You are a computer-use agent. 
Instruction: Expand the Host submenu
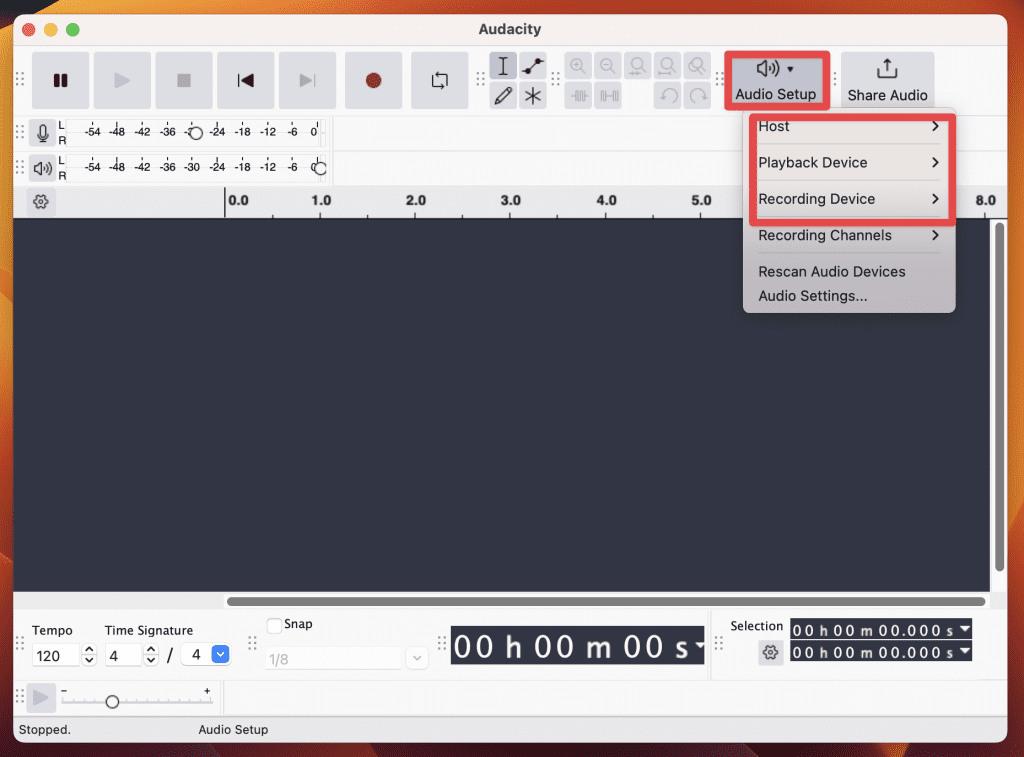tap(849, 127)
